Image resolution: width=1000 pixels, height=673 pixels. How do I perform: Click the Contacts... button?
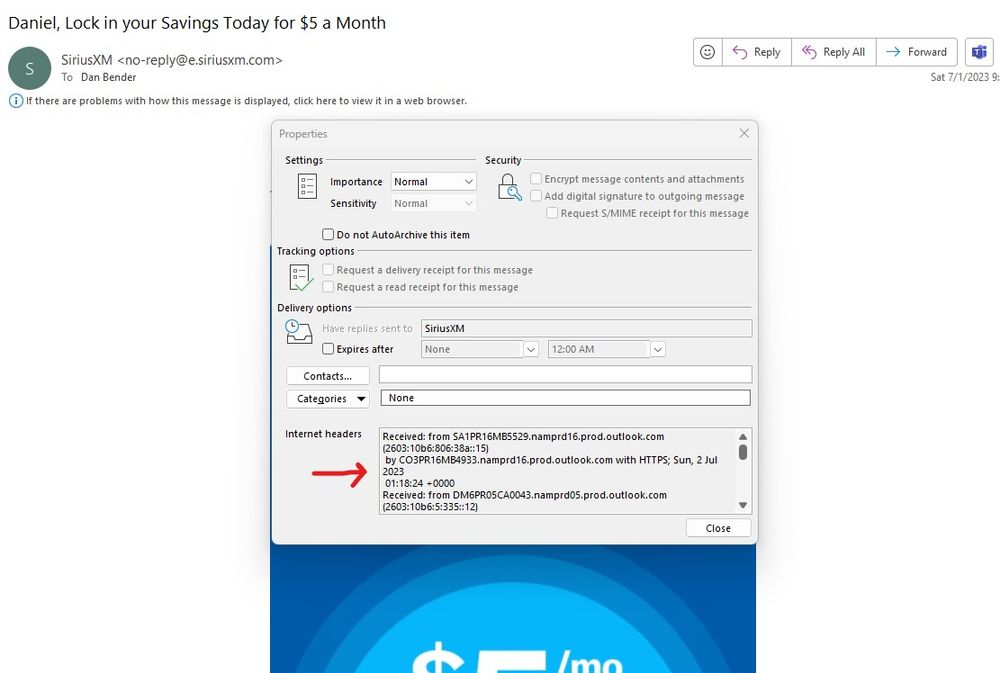pyautogui.click(x=328, y=376)
